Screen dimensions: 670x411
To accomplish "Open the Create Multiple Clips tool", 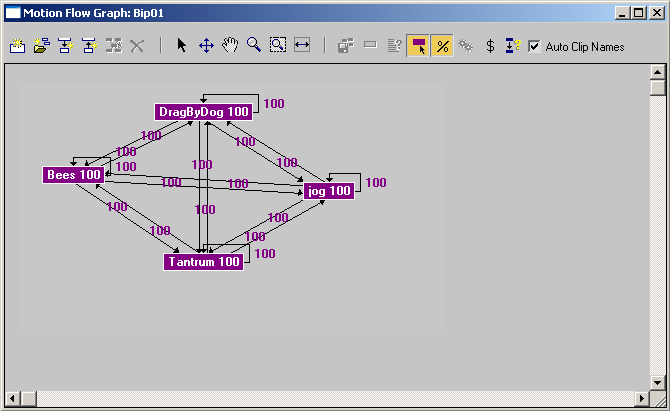I will 41,45.
